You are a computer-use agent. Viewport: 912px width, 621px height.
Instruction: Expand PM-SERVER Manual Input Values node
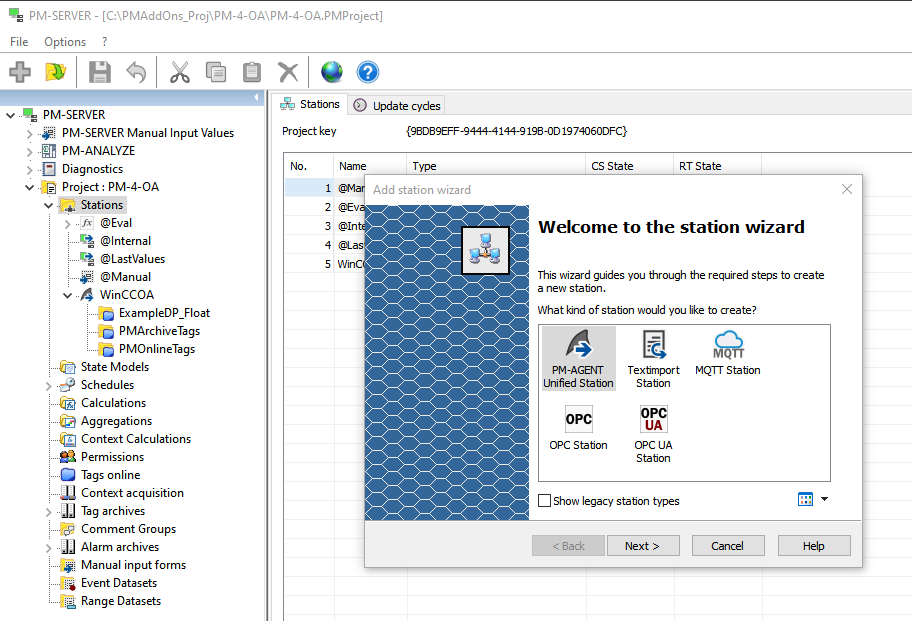[30, 133]
